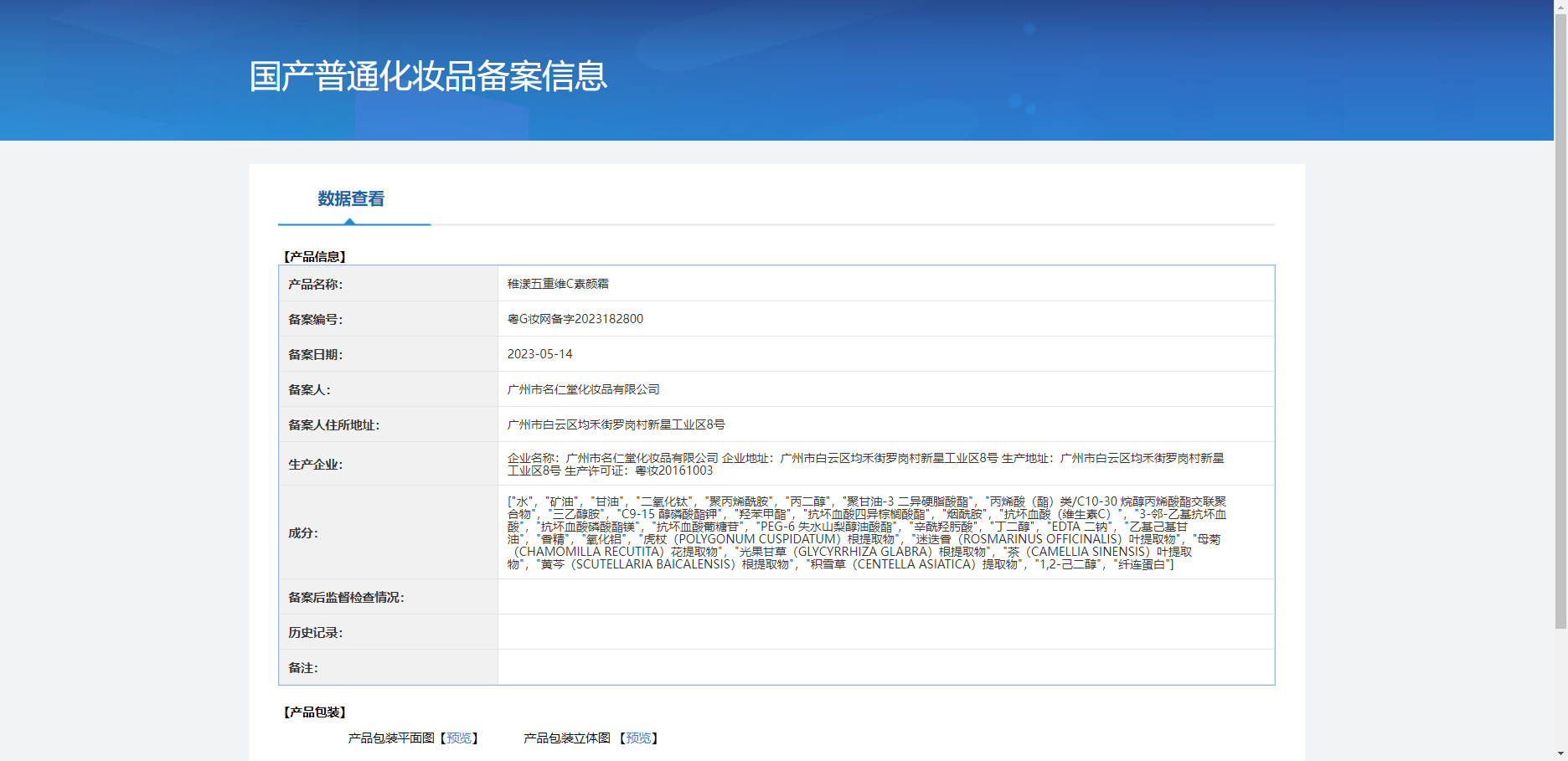Click the filing date 2023-05-14
The height and width of the screenshot is (761, 1568).
(539, 354)
